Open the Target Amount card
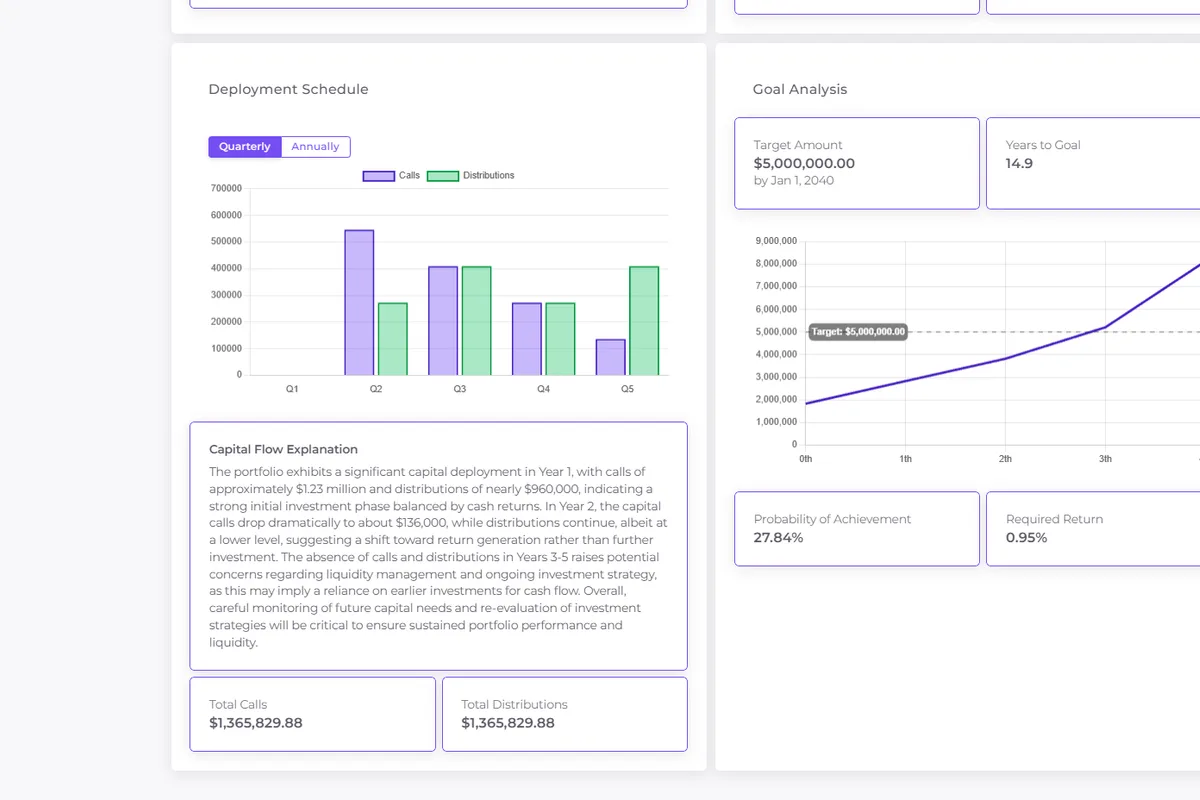 tap(857, 163)
